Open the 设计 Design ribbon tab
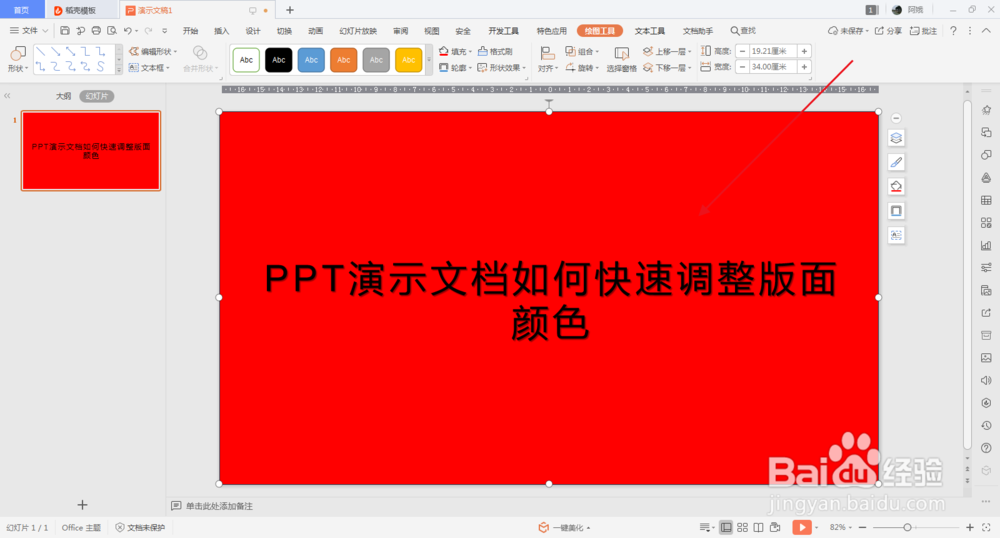The width and height of the screenshot is (1000, 538). pyautogui.click(x=253, y=31)
